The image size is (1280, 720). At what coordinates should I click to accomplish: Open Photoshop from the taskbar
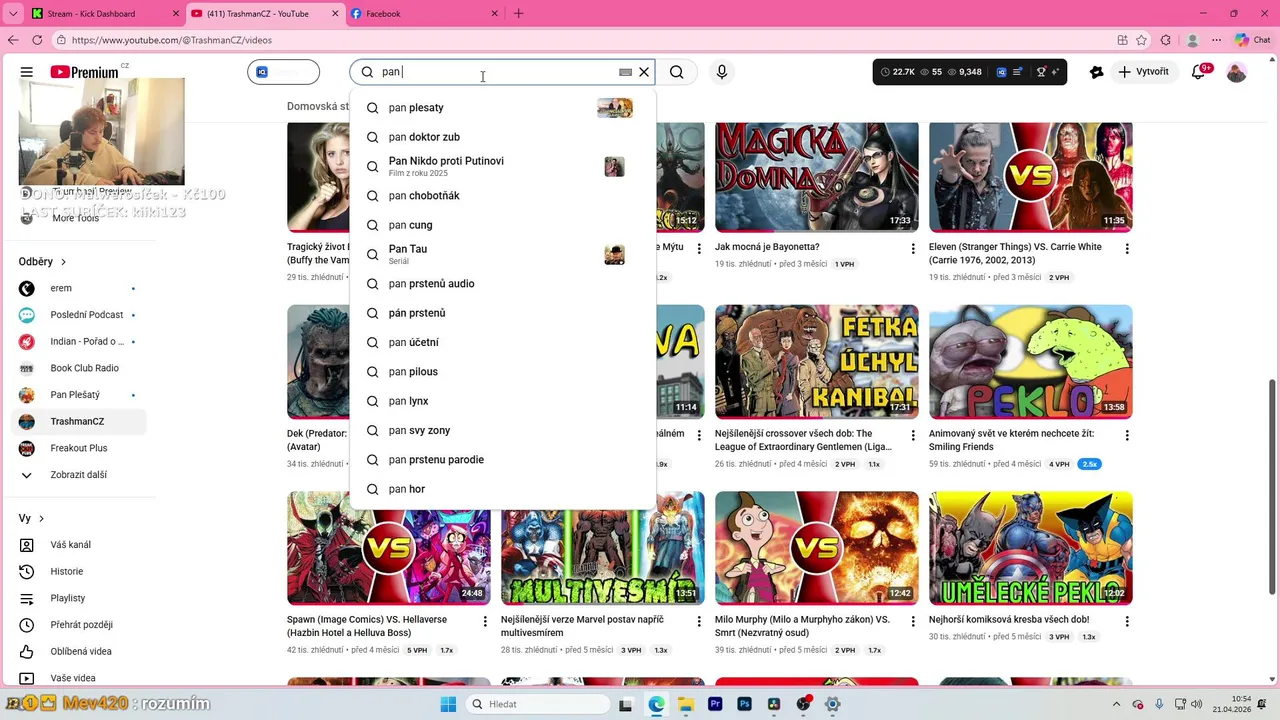tap(744, 704)
